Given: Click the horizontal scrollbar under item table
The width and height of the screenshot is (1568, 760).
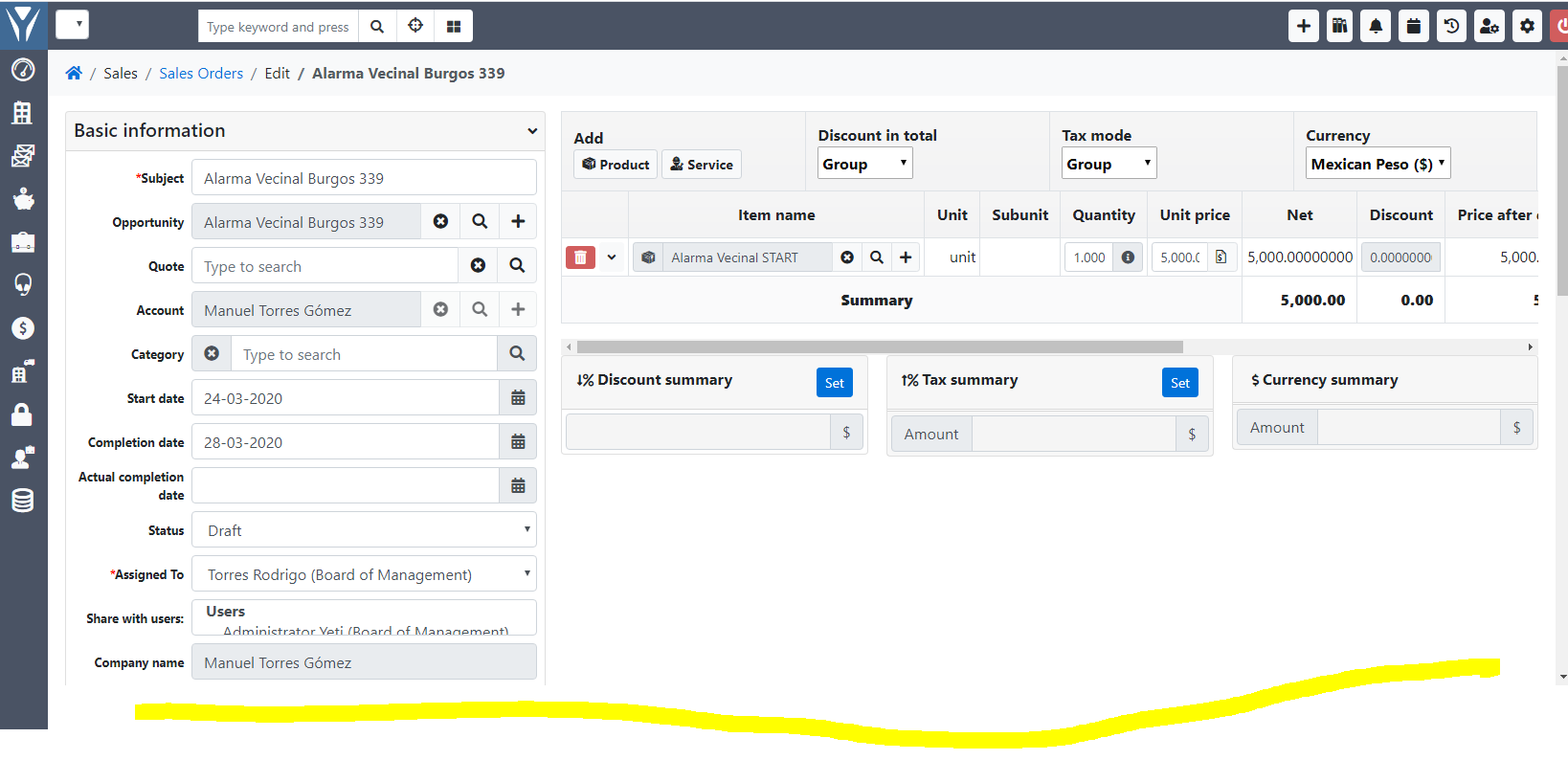Looking at the screenshot, I should pos(880,346).
